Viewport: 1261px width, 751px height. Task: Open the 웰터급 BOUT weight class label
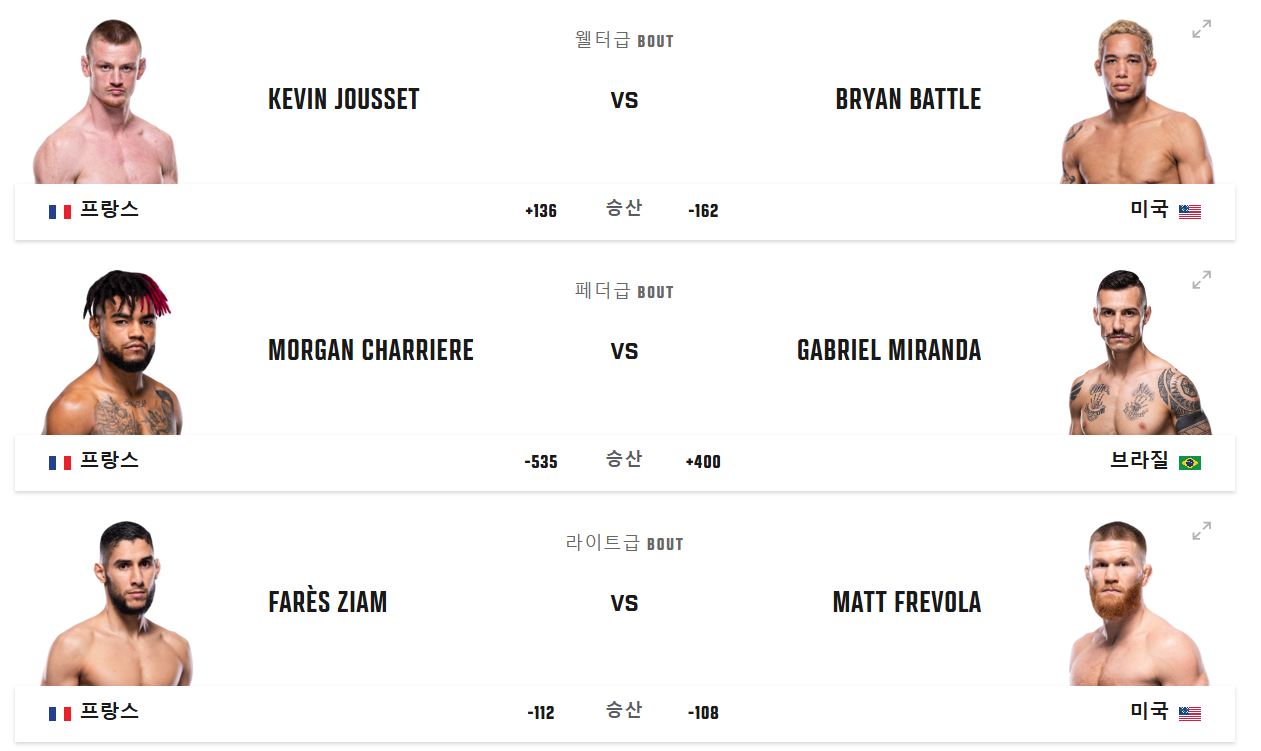(624, 41)
